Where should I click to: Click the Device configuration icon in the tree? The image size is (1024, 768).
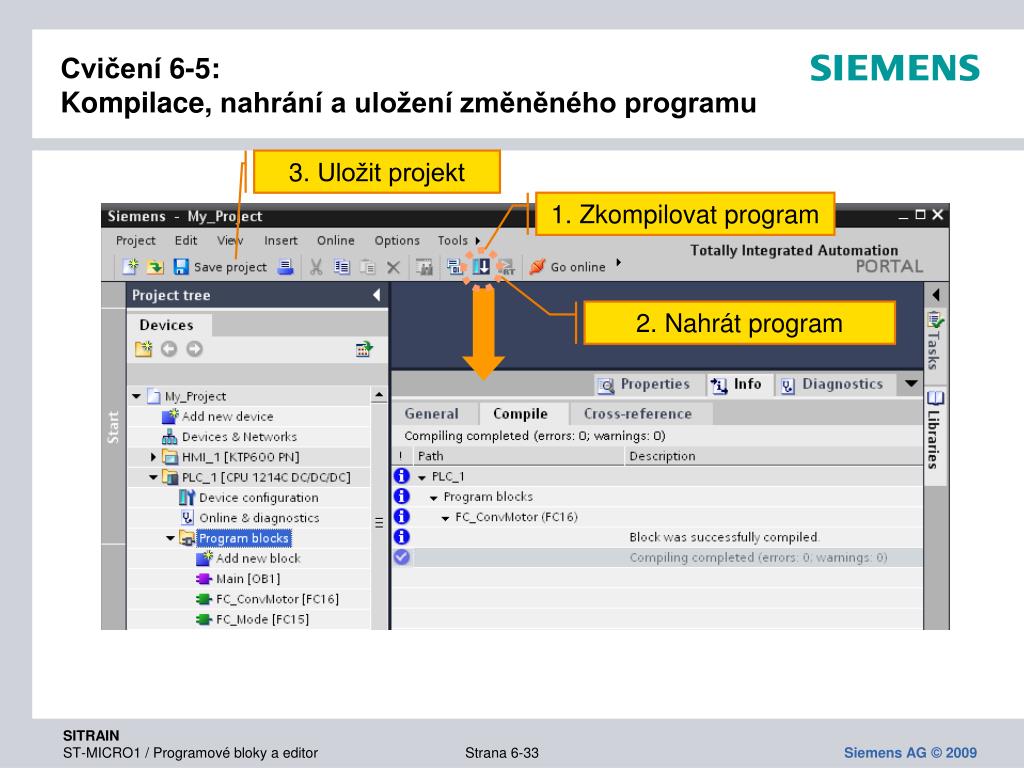(x=187, y=498)
